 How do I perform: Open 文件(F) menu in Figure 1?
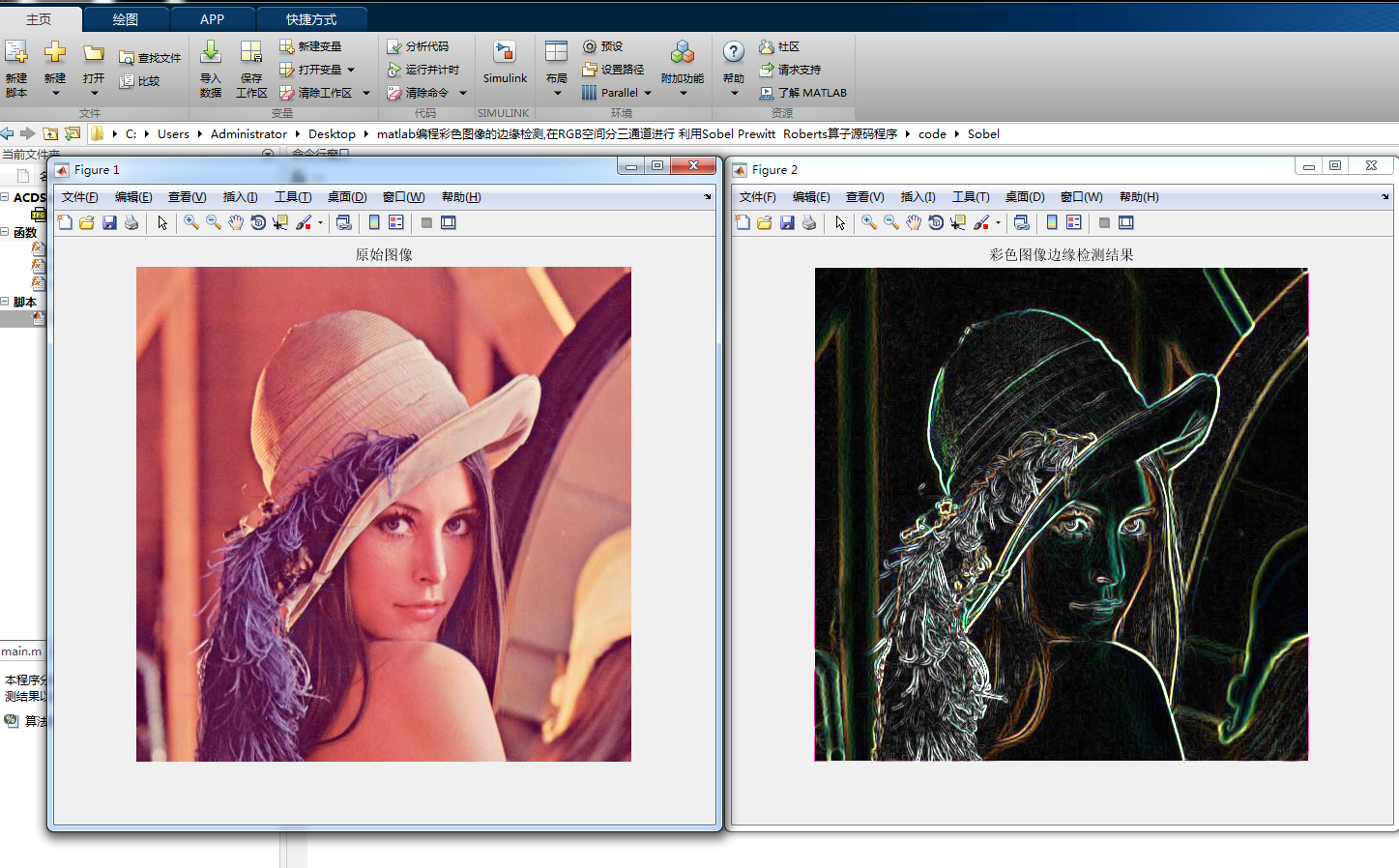[x=80, y=197]
